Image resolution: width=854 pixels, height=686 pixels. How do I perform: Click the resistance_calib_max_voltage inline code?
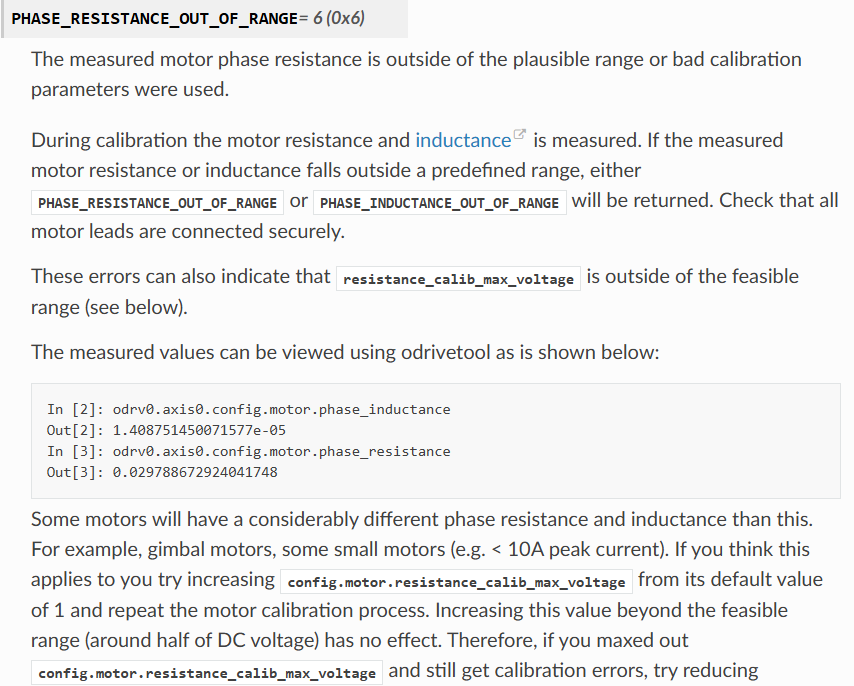point(458,279)
